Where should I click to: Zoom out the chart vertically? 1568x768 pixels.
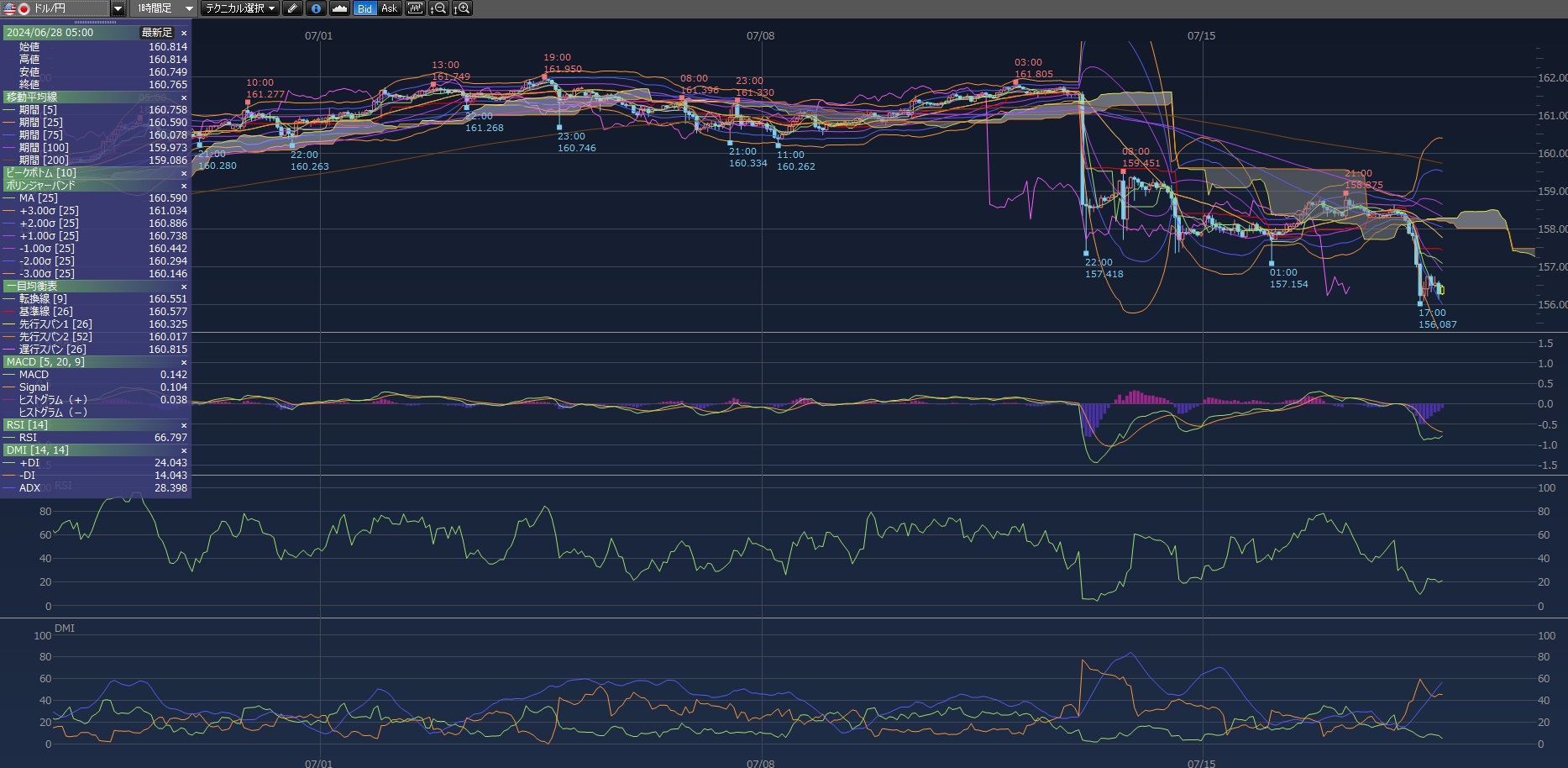(x=438, y=8)
